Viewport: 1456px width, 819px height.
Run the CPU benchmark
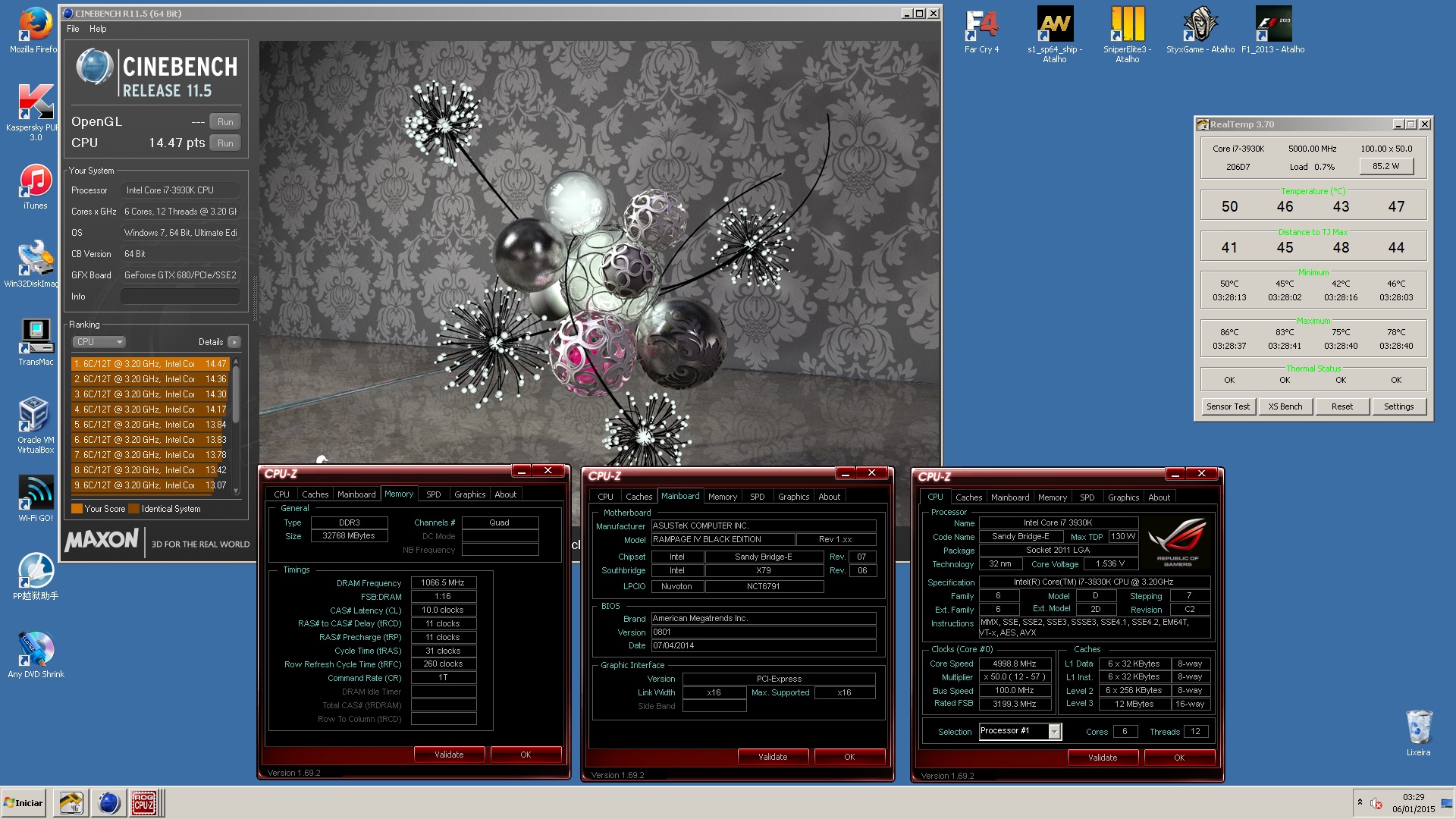pos(225,143)
